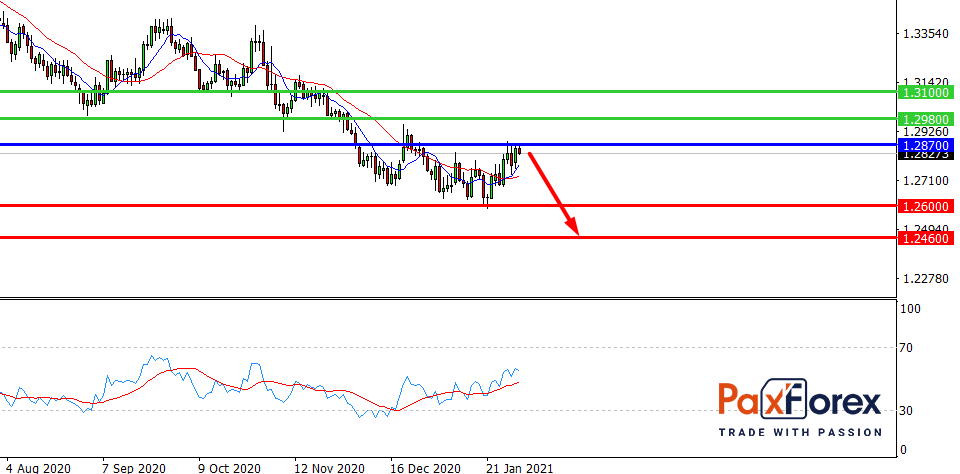Click the 12 Nov 2020 date label
Screen dimensions: 960x474
(x=328, y=468)
